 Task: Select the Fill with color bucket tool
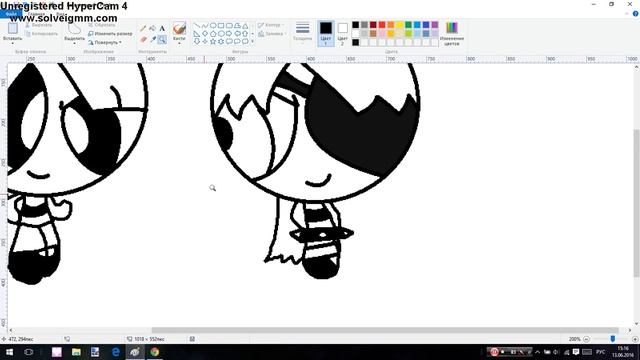pyautogui.click(x=153, y=29)
